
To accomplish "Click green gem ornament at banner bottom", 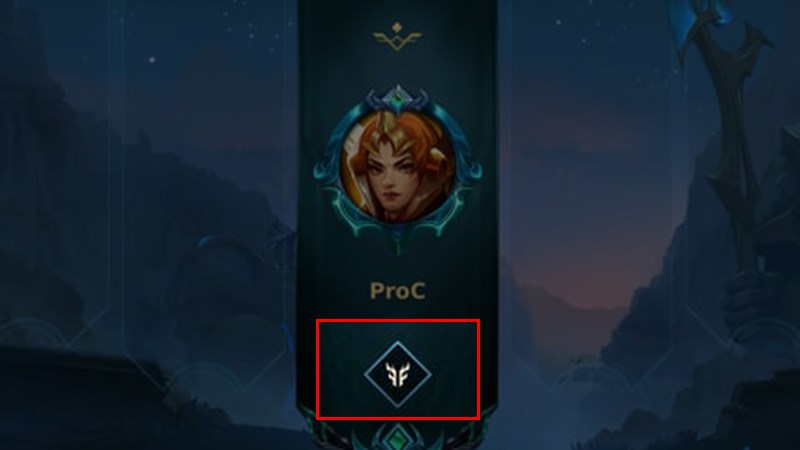I will 398,438.
